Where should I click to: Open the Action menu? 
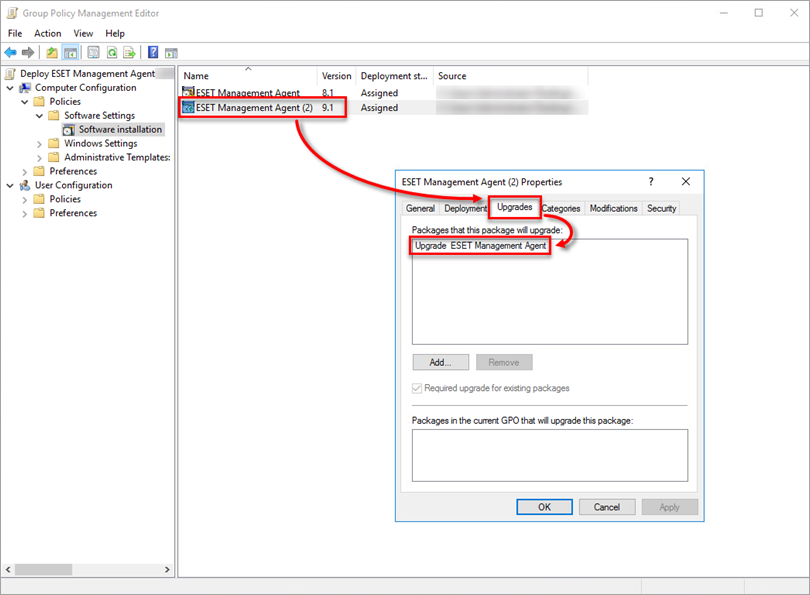click(47, 33)
